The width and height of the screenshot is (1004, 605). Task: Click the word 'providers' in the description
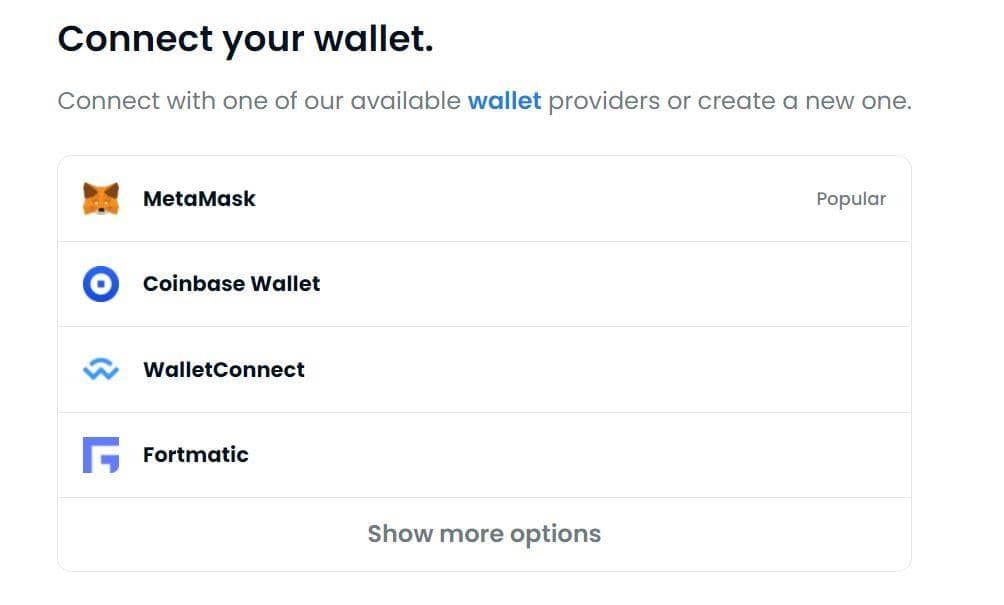[x=604, y=101]
